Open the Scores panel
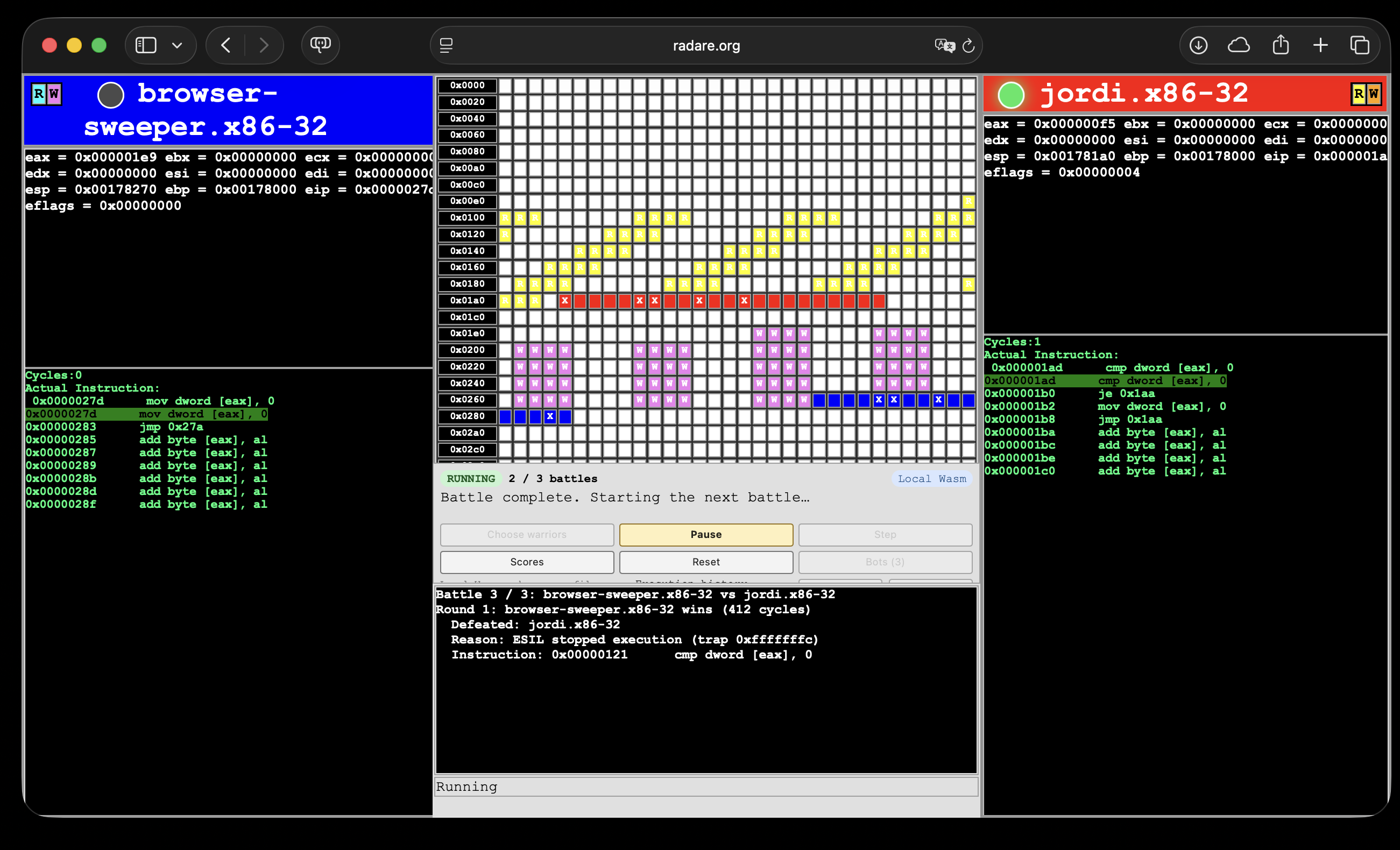1400x850 pixels. coord(527,562)
